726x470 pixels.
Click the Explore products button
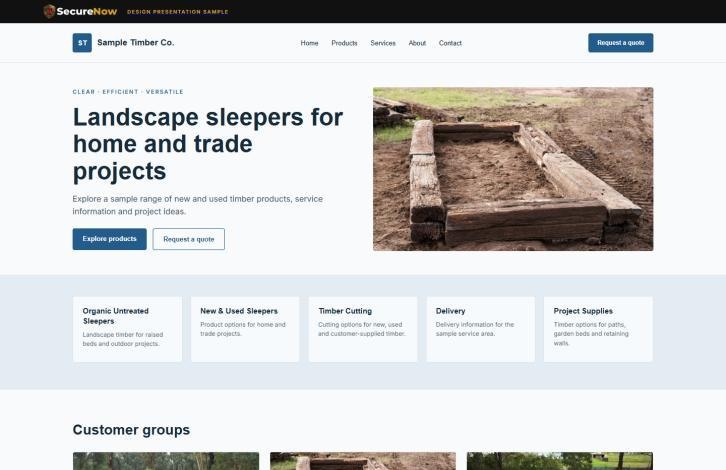click(109, 239)
